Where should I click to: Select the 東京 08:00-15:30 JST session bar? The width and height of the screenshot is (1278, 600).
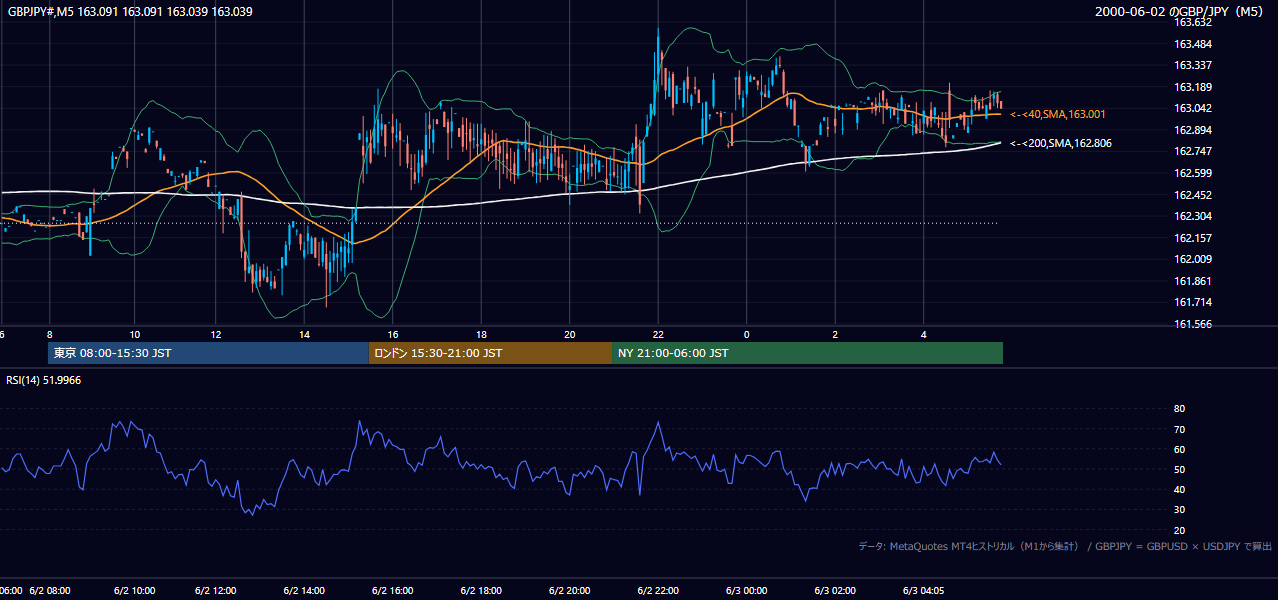(208, 353)
